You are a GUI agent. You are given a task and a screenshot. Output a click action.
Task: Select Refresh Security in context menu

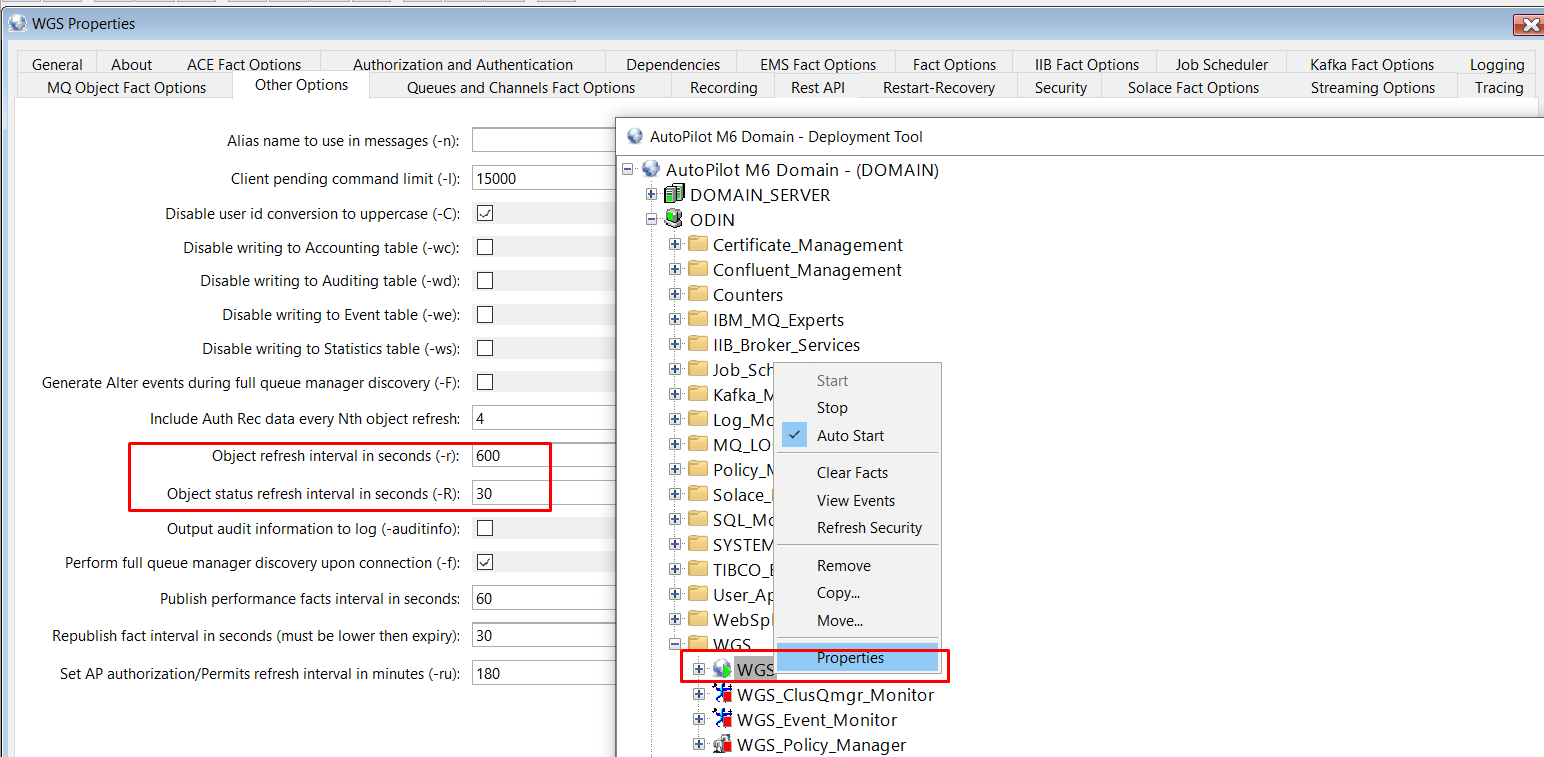(x=858, y=528)
